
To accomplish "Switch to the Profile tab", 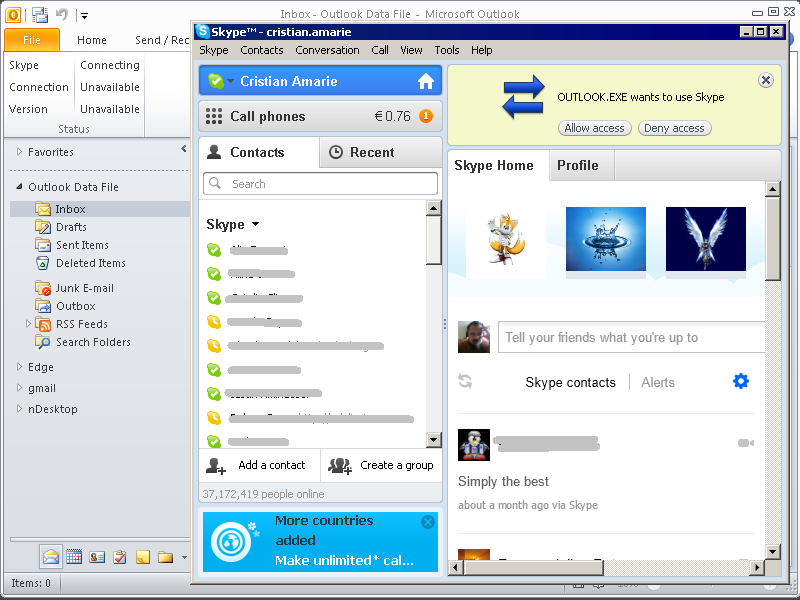I will coord(582,165).
